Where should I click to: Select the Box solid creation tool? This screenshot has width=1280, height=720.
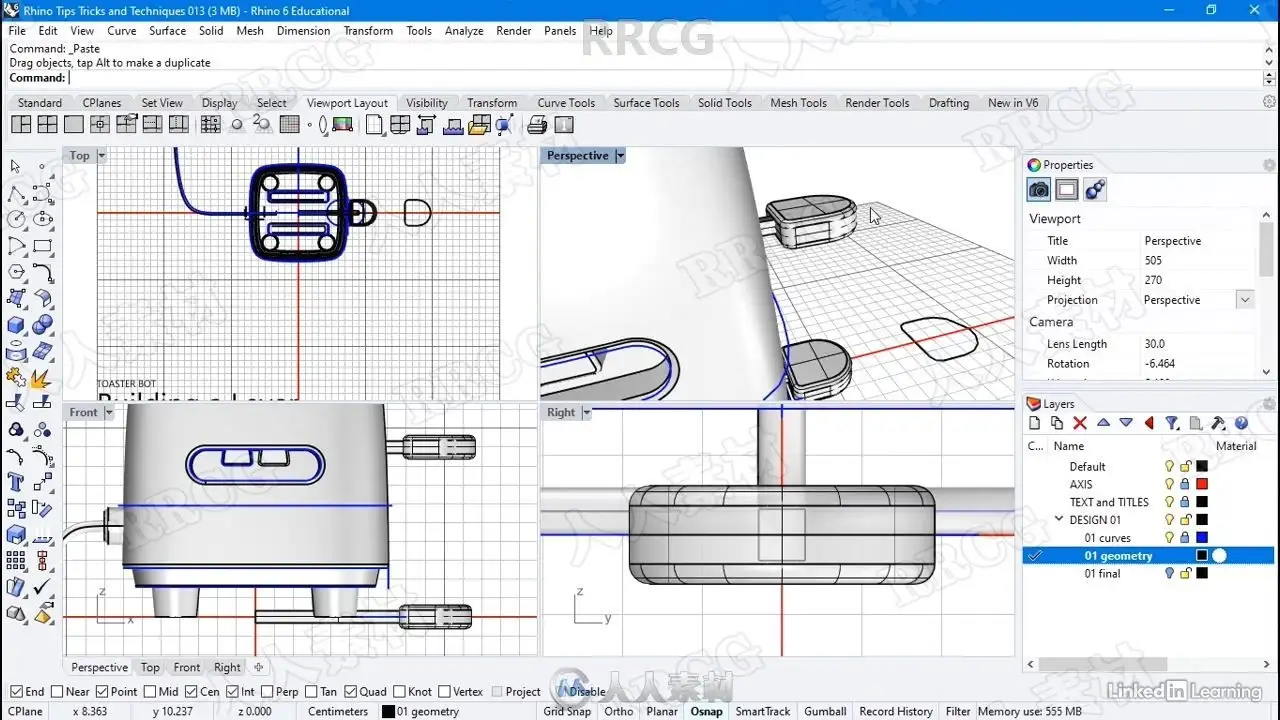tap(16, 325)
